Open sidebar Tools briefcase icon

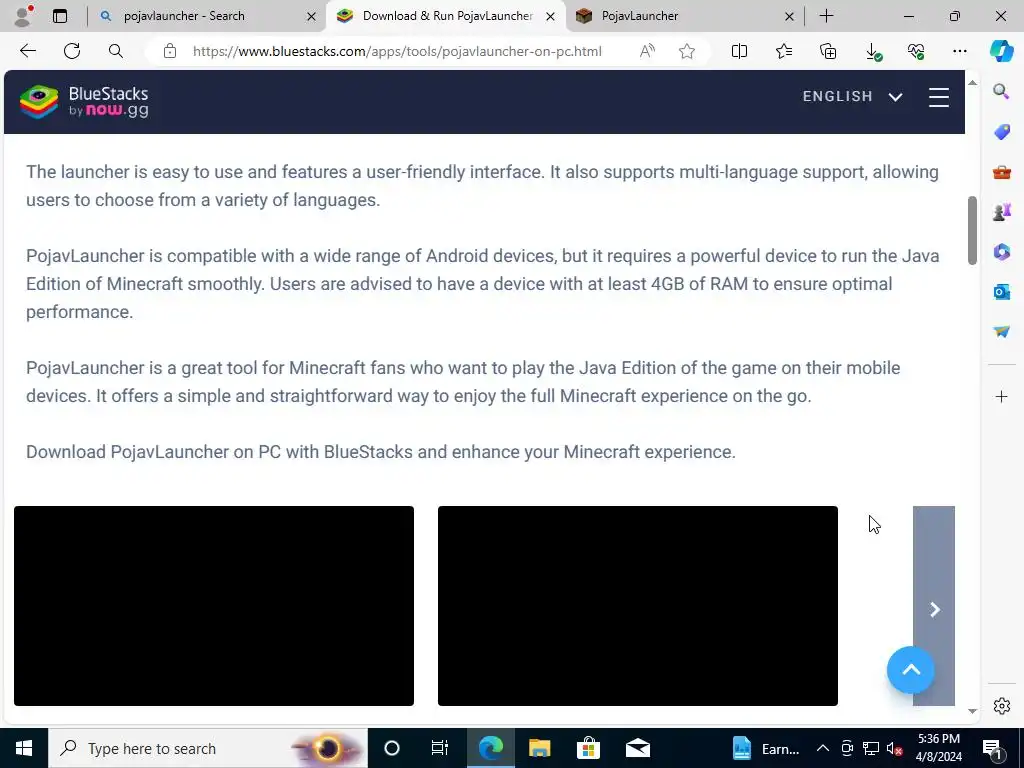pyautogui.click(x=1001, y=172)
